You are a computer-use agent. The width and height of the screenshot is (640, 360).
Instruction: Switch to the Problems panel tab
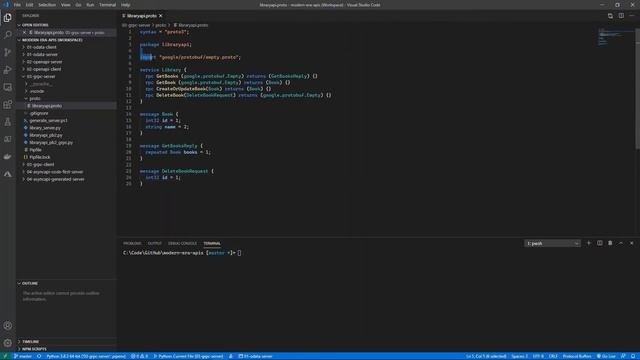pos(132,243)
